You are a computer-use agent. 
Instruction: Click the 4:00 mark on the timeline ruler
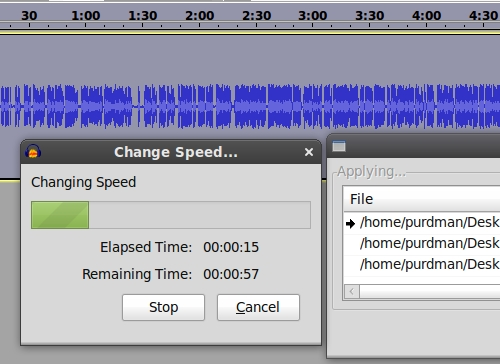coord(426,16)
